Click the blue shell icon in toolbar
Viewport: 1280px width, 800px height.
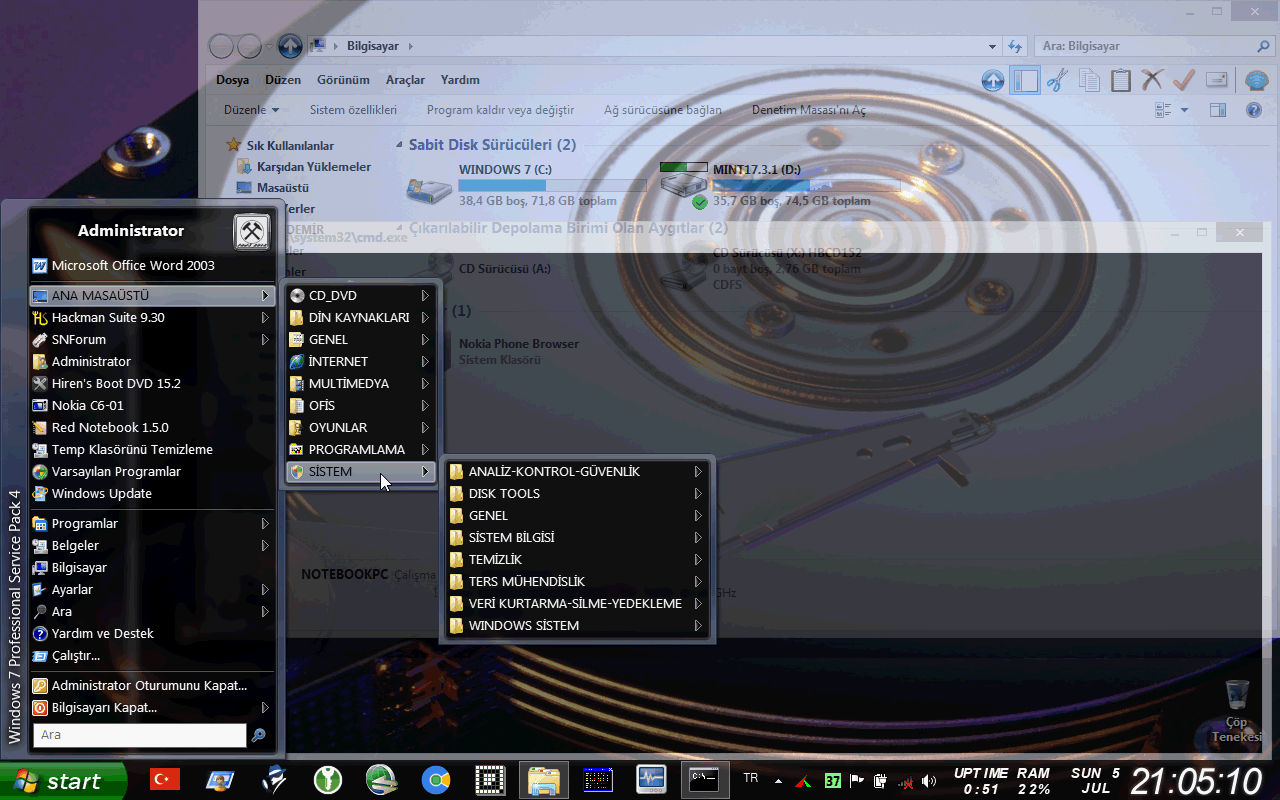[x=1256, y=81]
